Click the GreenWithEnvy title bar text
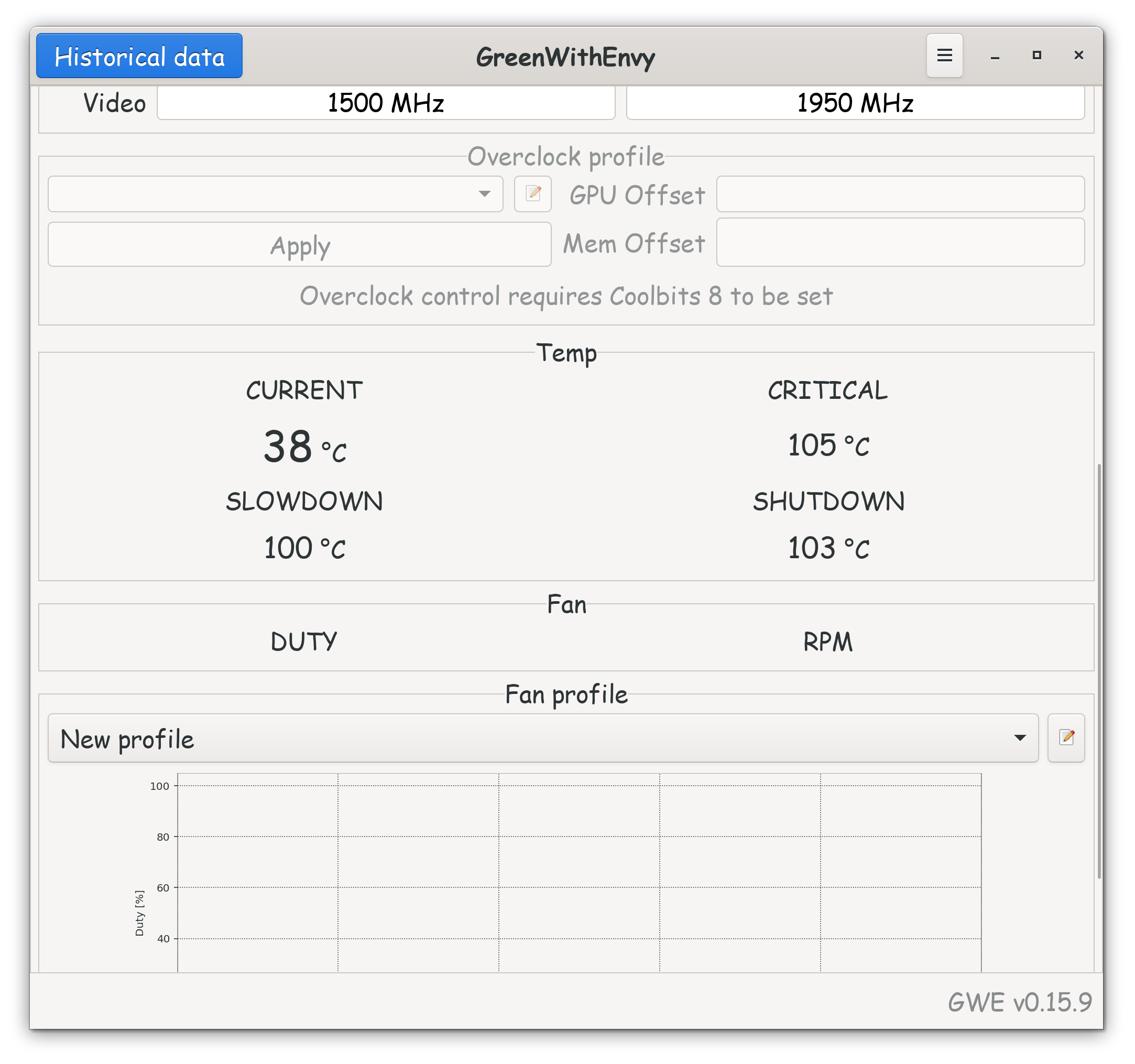 (x=565, y=57)
